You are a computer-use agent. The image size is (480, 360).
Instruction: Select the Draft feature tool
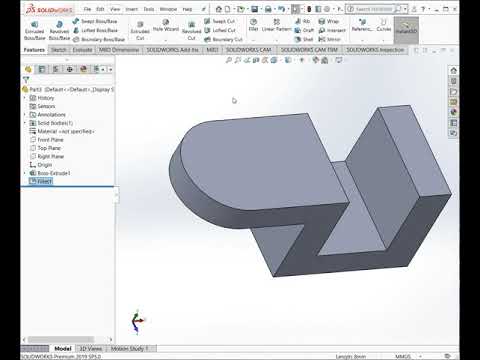tap(304, 30)
